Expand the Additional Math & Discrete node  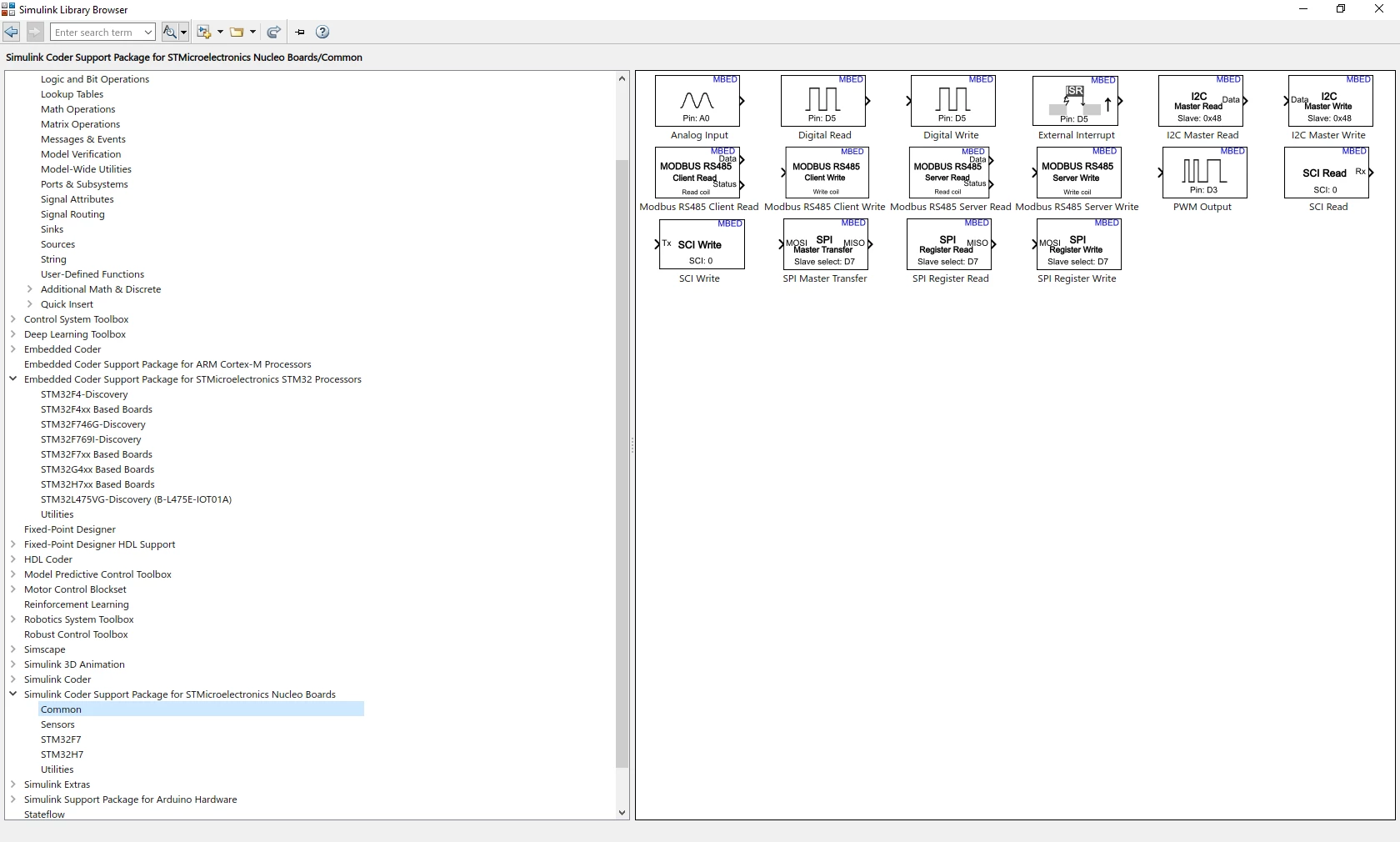coord(30,289)
